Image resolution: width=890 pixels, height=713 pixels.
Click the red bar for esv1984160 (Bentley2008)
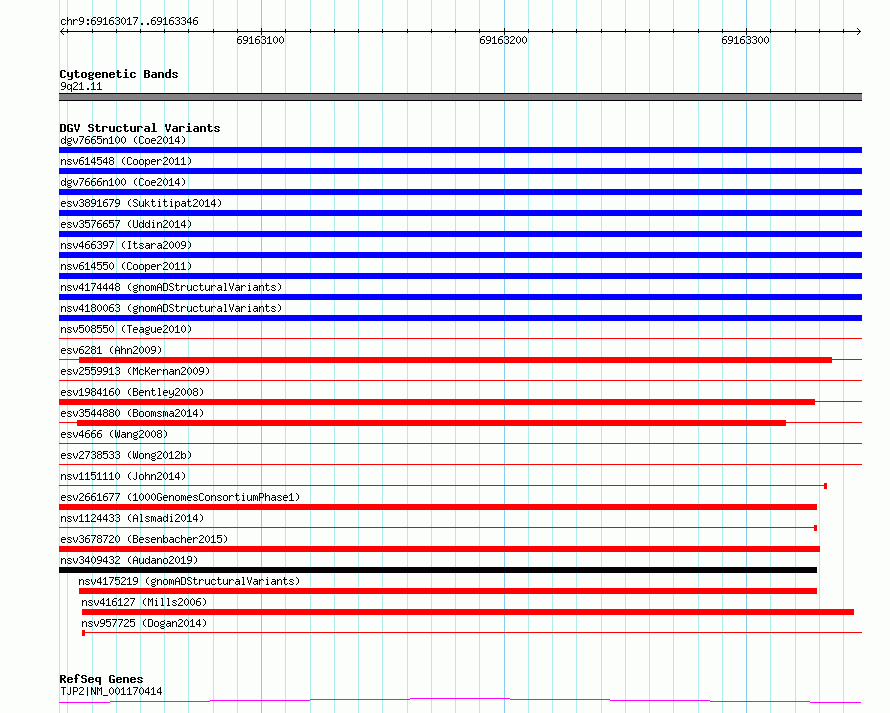coord(437,402)
